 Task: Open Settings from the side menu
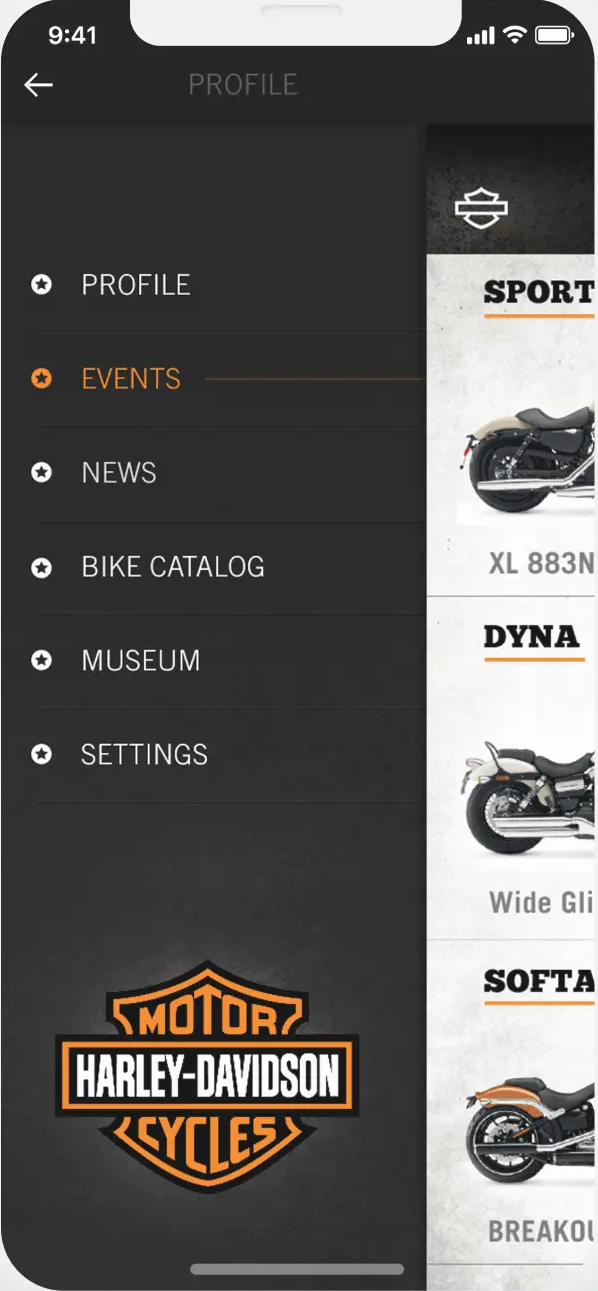(x=145, y=754)
